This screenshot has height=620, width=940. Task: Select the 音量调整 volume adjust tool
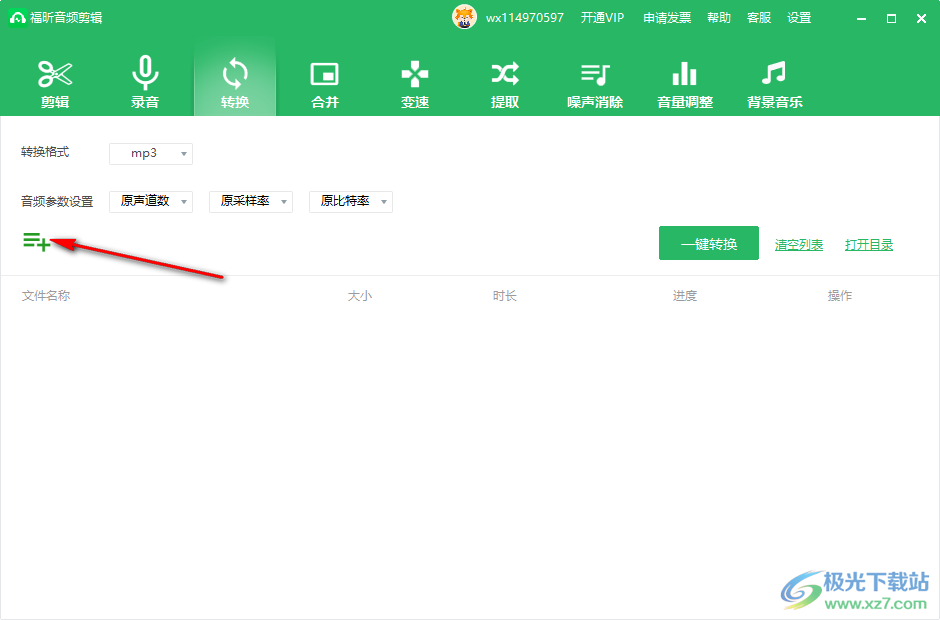(685, 83)
